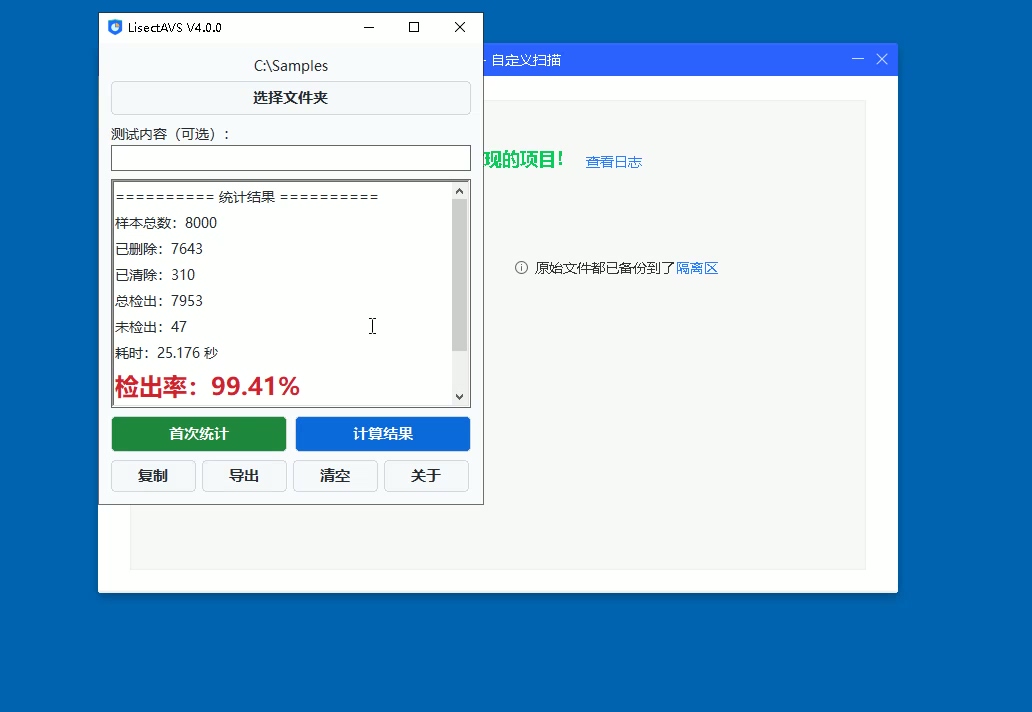Open the 隔离区 quarantine link
1032x712 pixels.
tap(697, 268)
